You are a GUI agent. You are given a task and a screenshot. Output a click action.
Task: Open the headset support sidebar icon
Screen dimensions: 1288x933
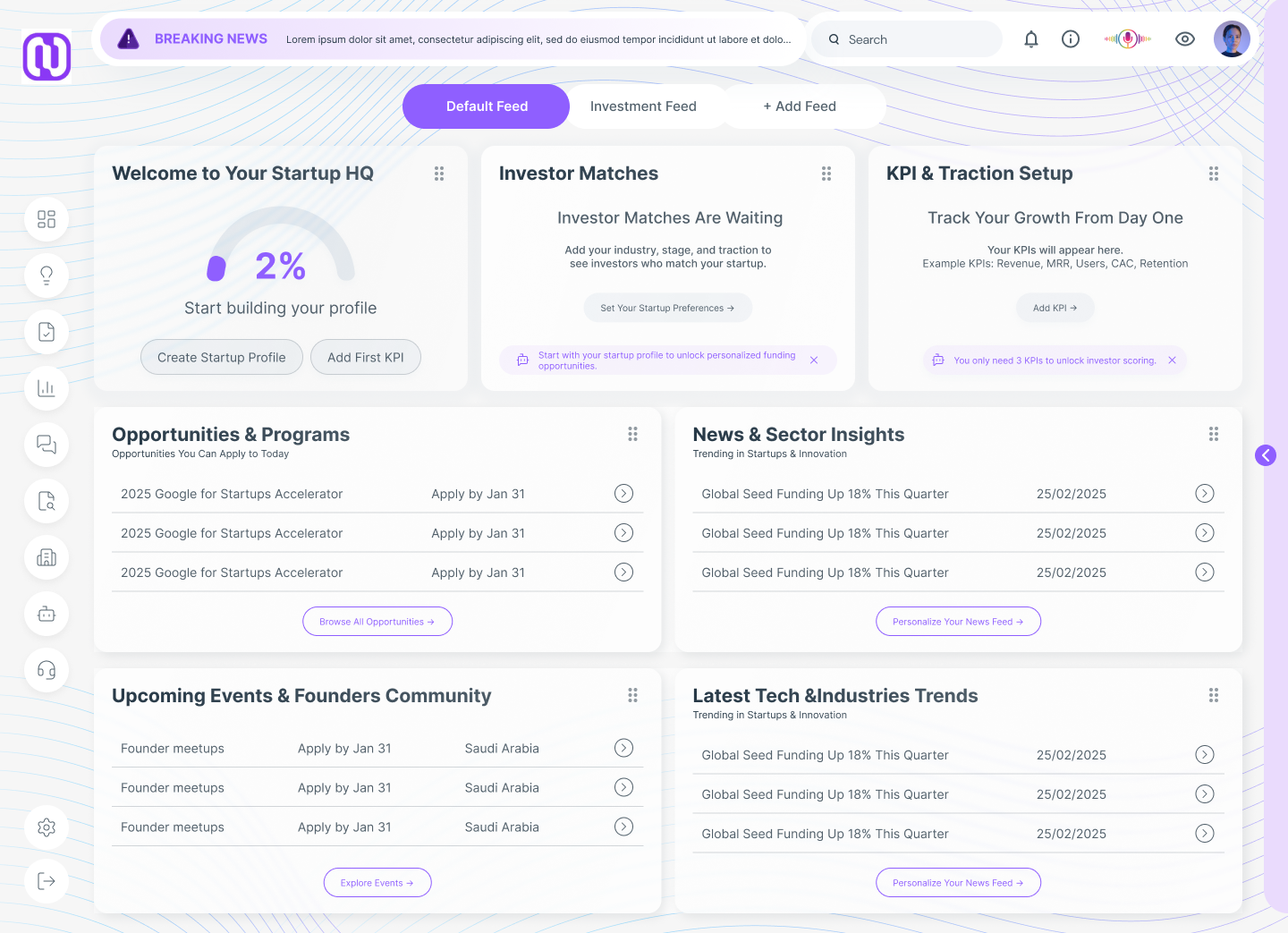click(x=47, y=670)
